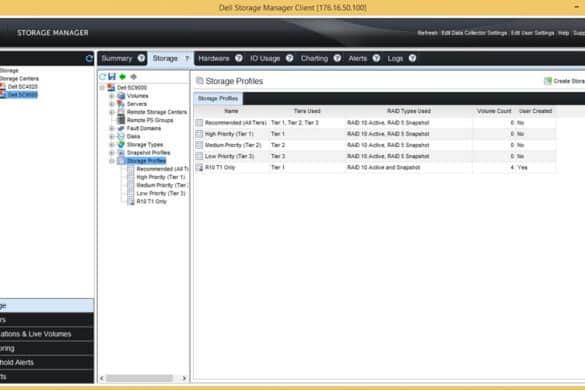Expand the Snapshot Profiles tree node
This screenshot has height=390, width=585.
(112, 153)
